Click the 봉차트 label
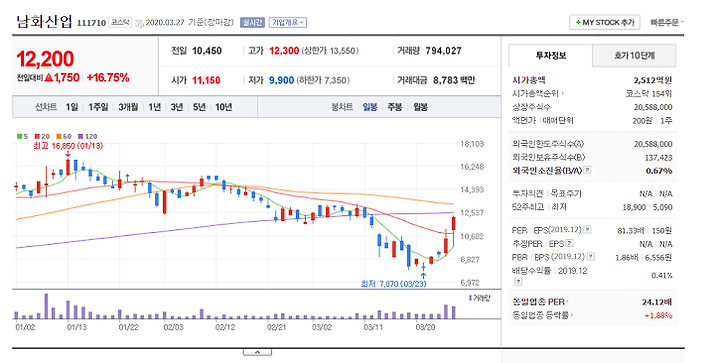Image resolution: width=720 pixels, height=363 pixels. tap(342, 107)
